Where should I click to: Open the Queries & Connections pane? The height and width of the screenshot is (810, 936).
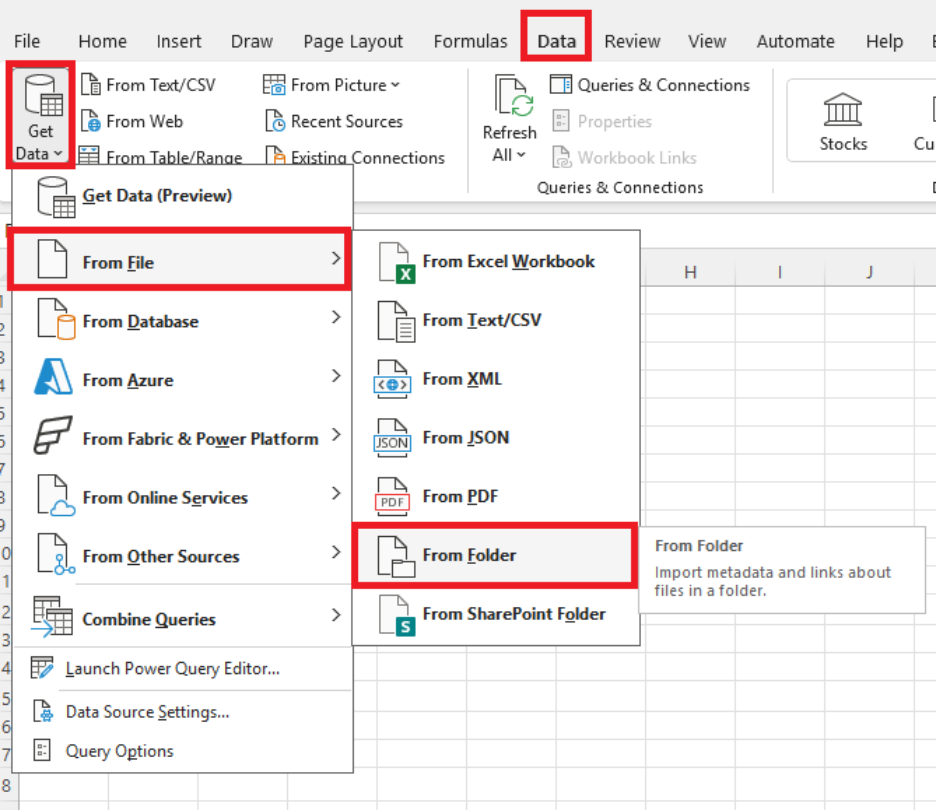(649, 85)
